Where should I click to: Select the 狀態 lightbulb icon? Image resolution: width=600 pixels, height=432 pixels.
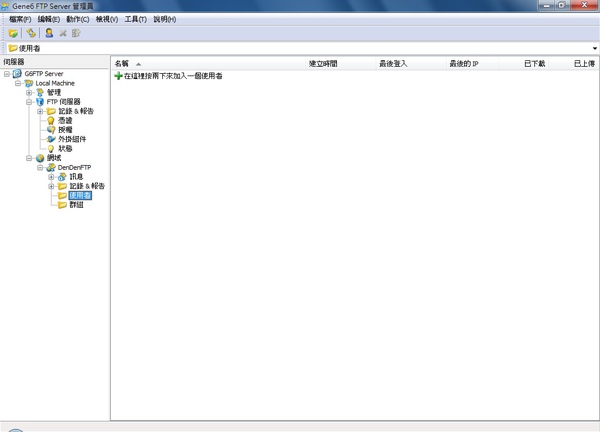coord(51,148)
